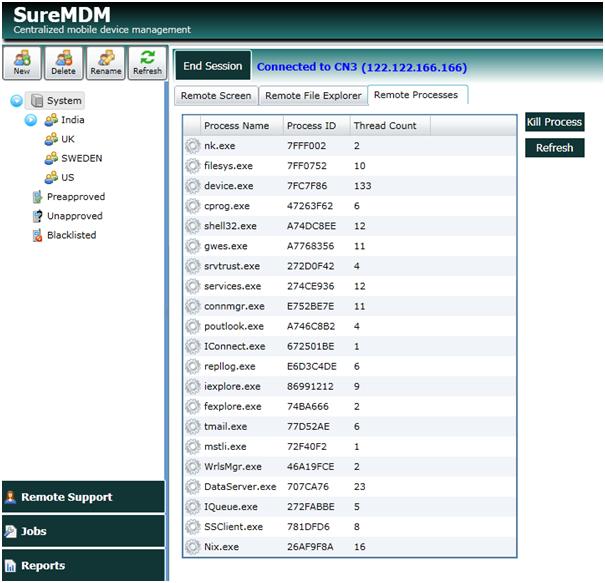The width and height of the screenshot is (605, 583).
Task: Click the Remote Support person icon
Action: coord(10,497)
